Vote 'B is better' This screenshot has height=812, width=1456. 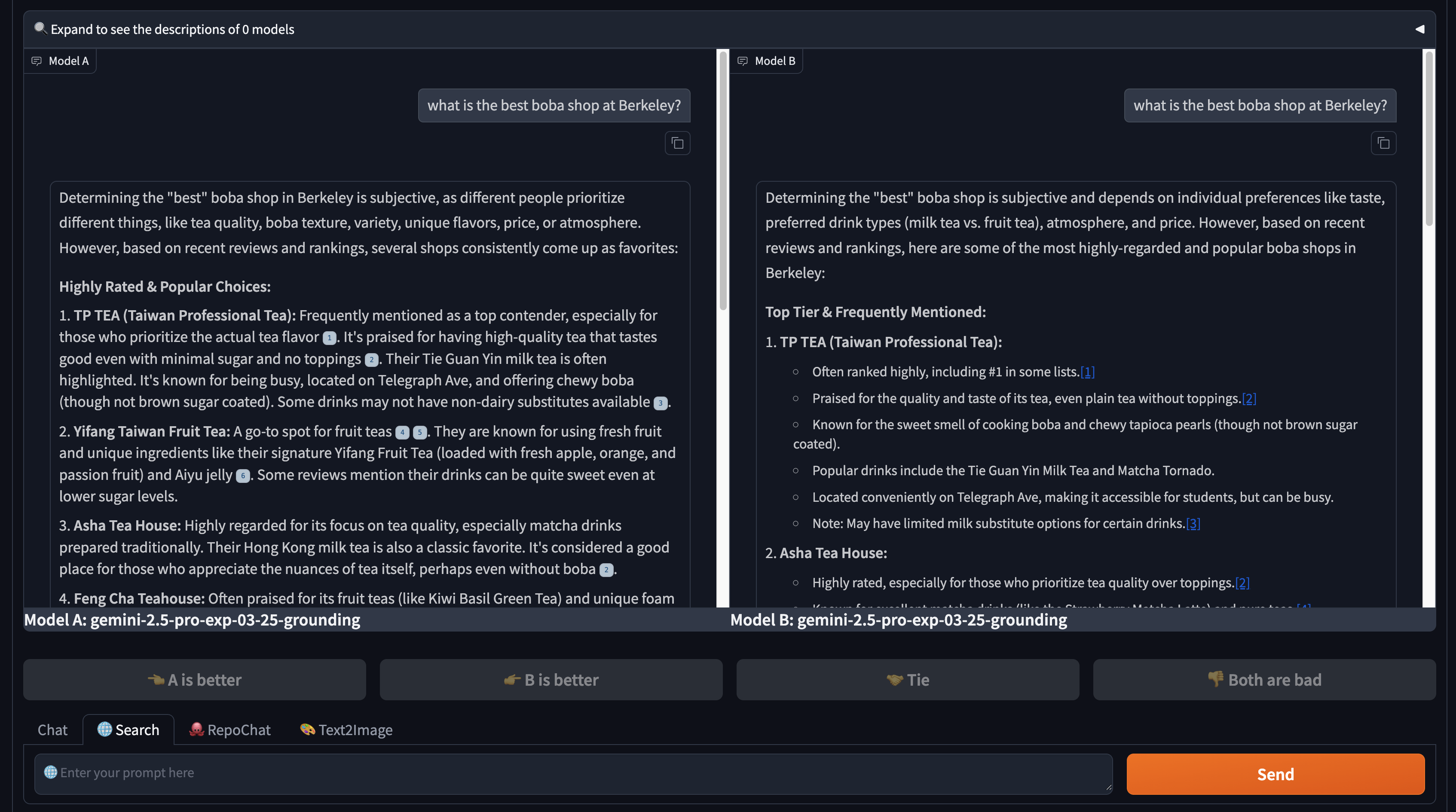[551, 680]
